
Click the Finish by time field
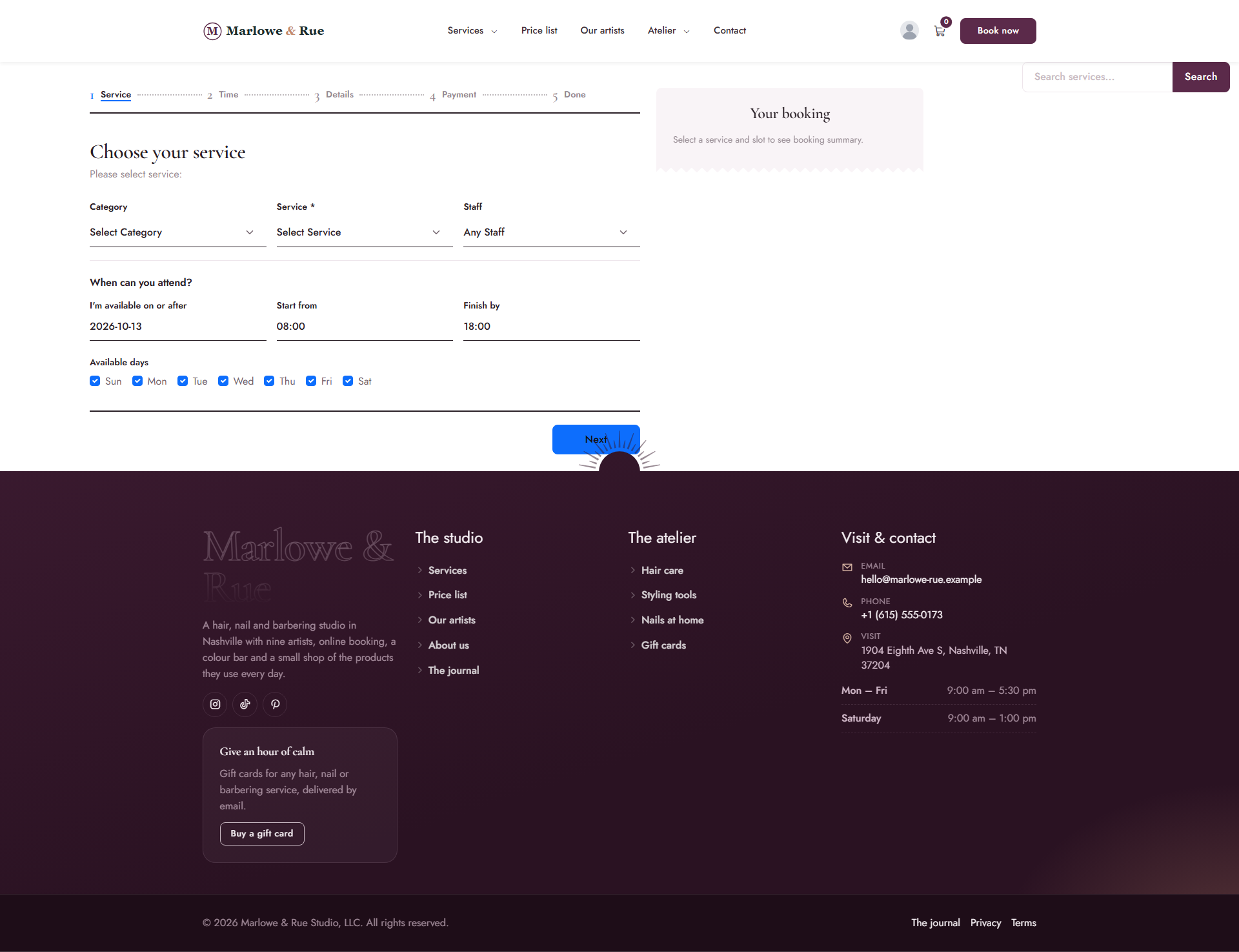552,327
